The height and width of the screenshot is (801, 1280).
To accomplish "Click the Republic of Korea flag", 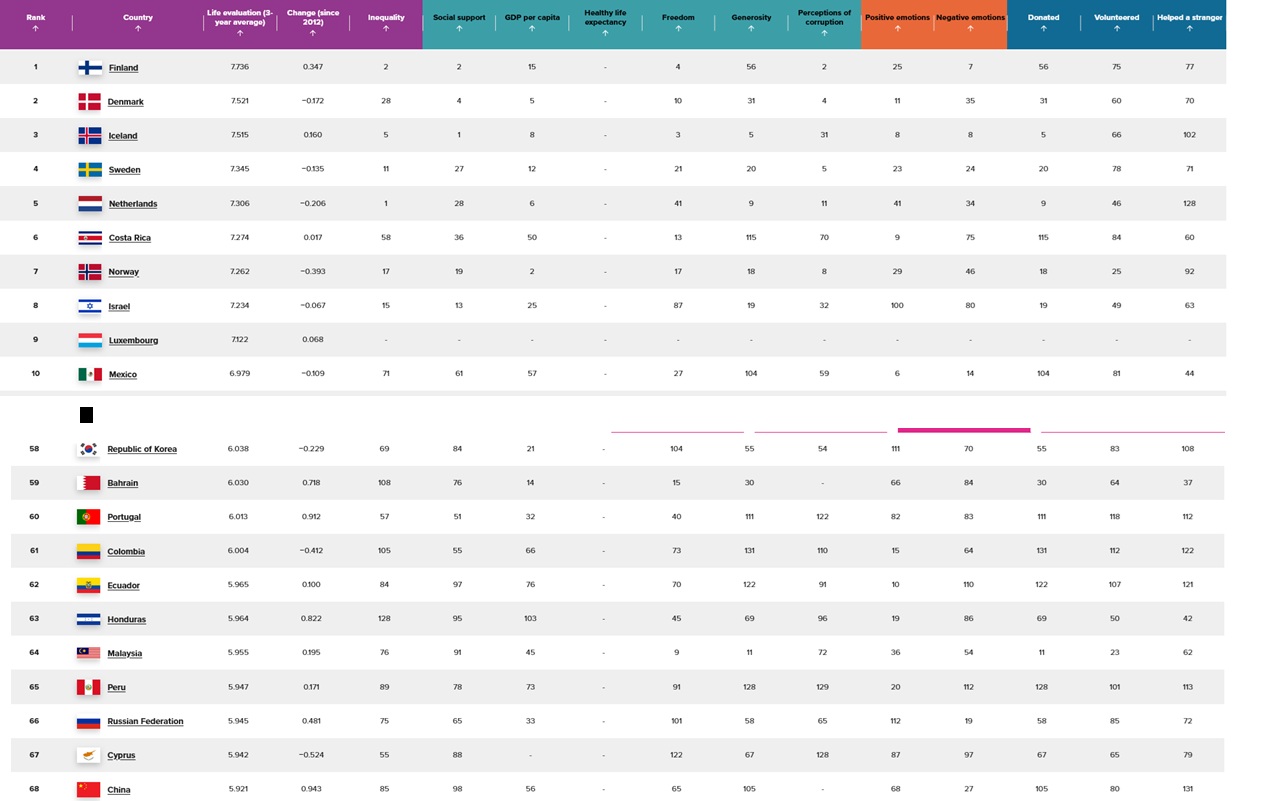I will click(x=89, y=449).
